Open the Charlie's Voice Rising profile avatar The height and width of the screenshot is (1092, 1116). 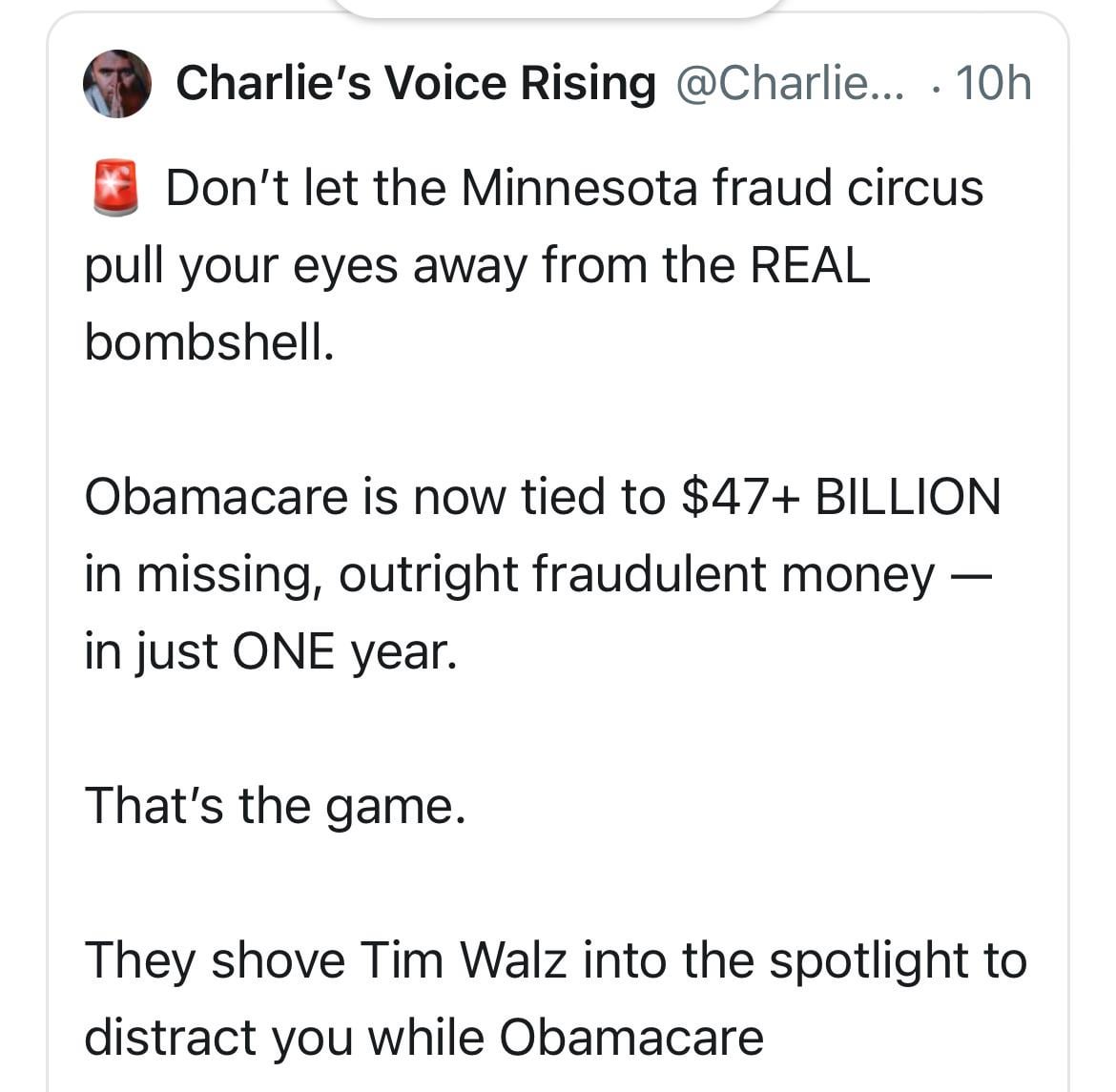coord(117,83)
